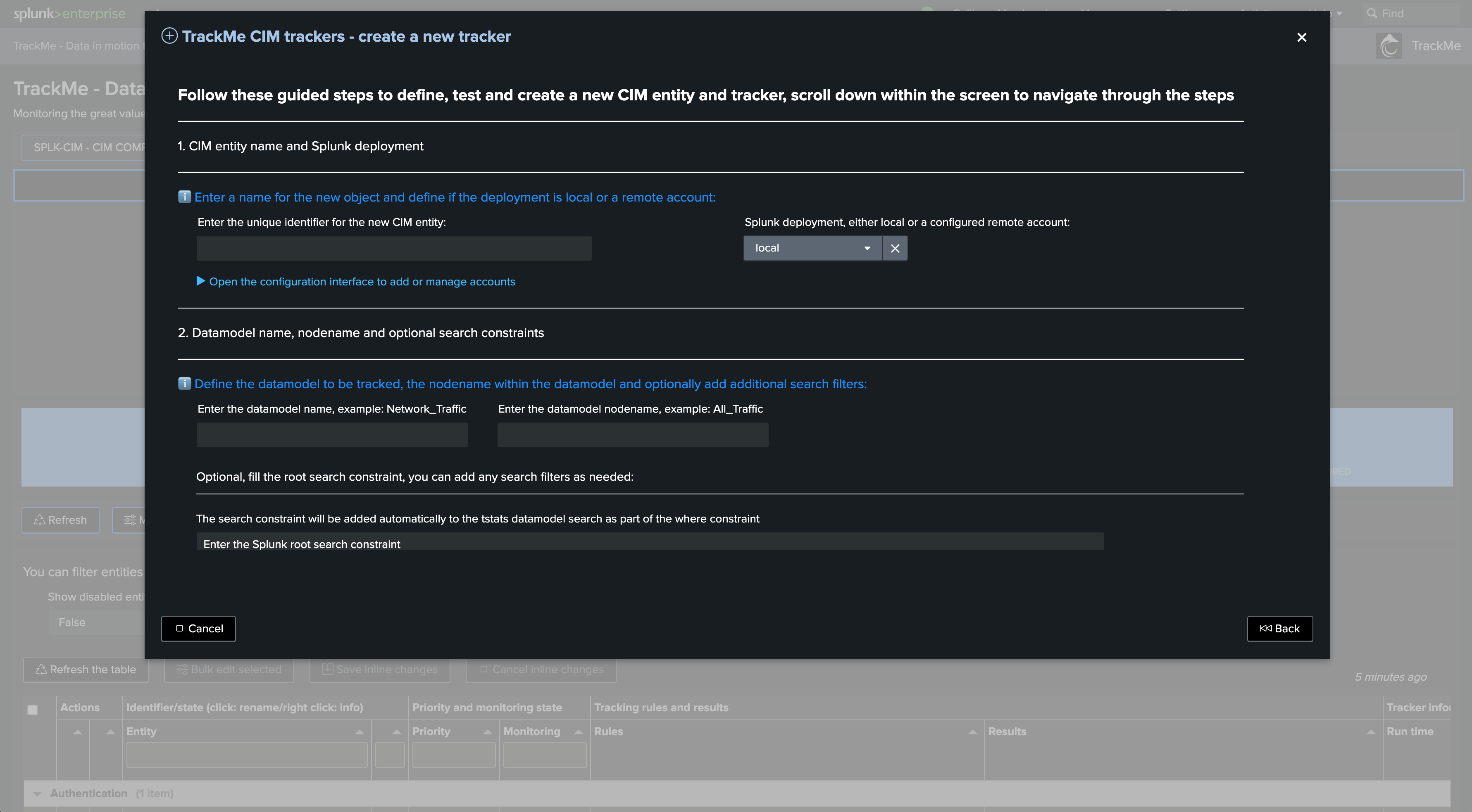The image size is (1472, 812).
Task: Click the TrackMe app logo icon
Action: tap(1389, 46)
